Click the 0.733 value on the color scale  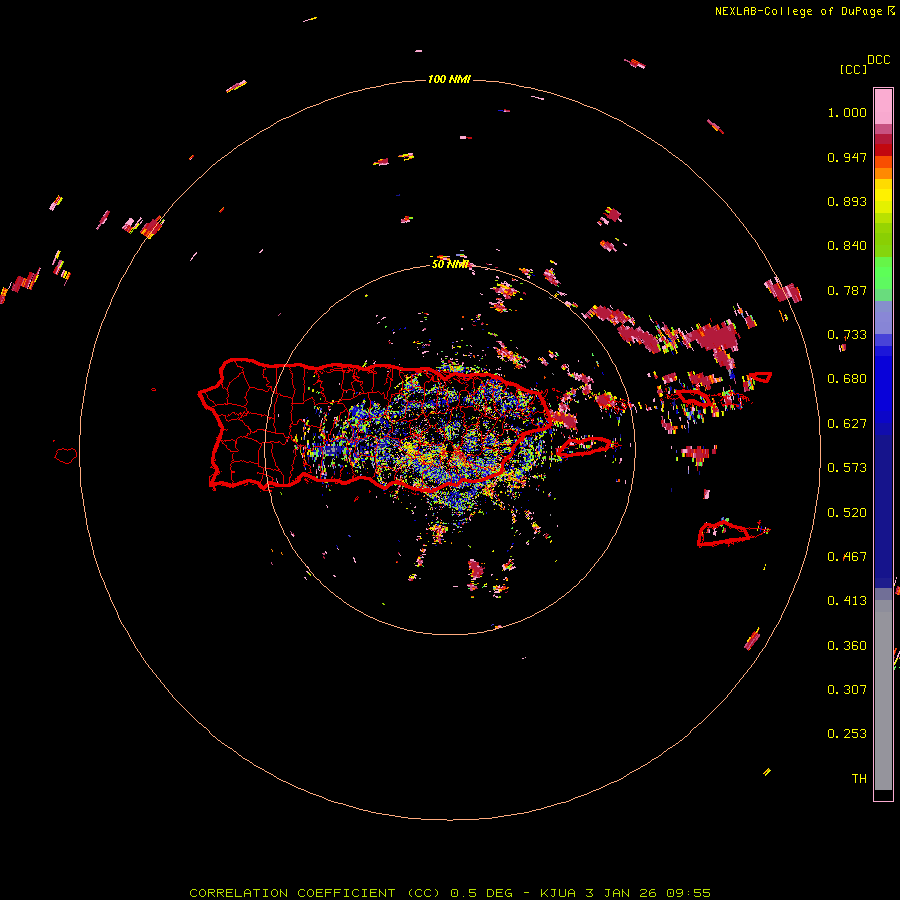point(847,335)
